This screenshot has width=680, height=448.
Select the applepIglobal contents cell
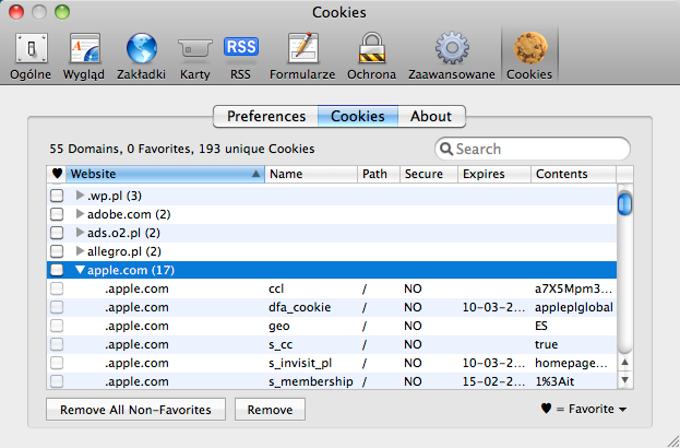[574, 307]
